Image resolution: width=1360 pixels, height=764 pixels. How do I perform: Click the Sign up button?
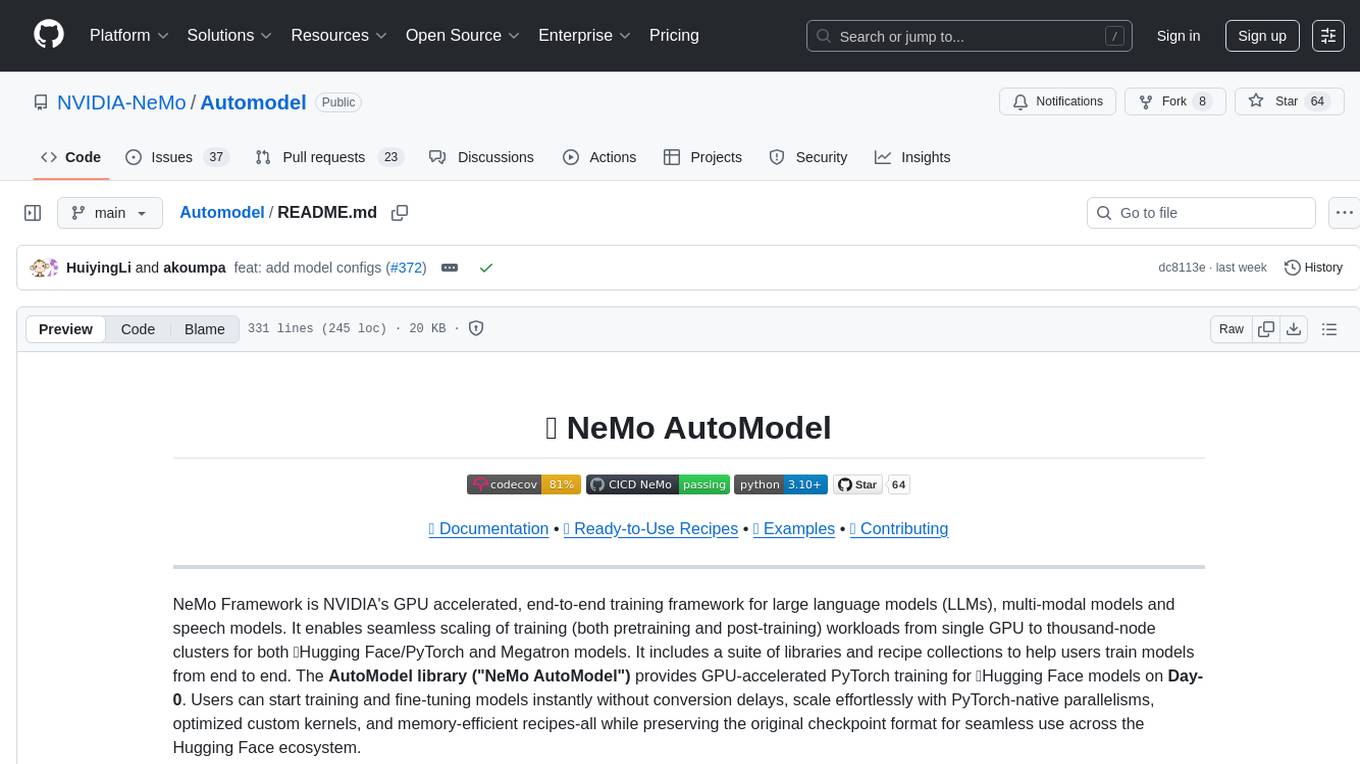[1262, 36]
